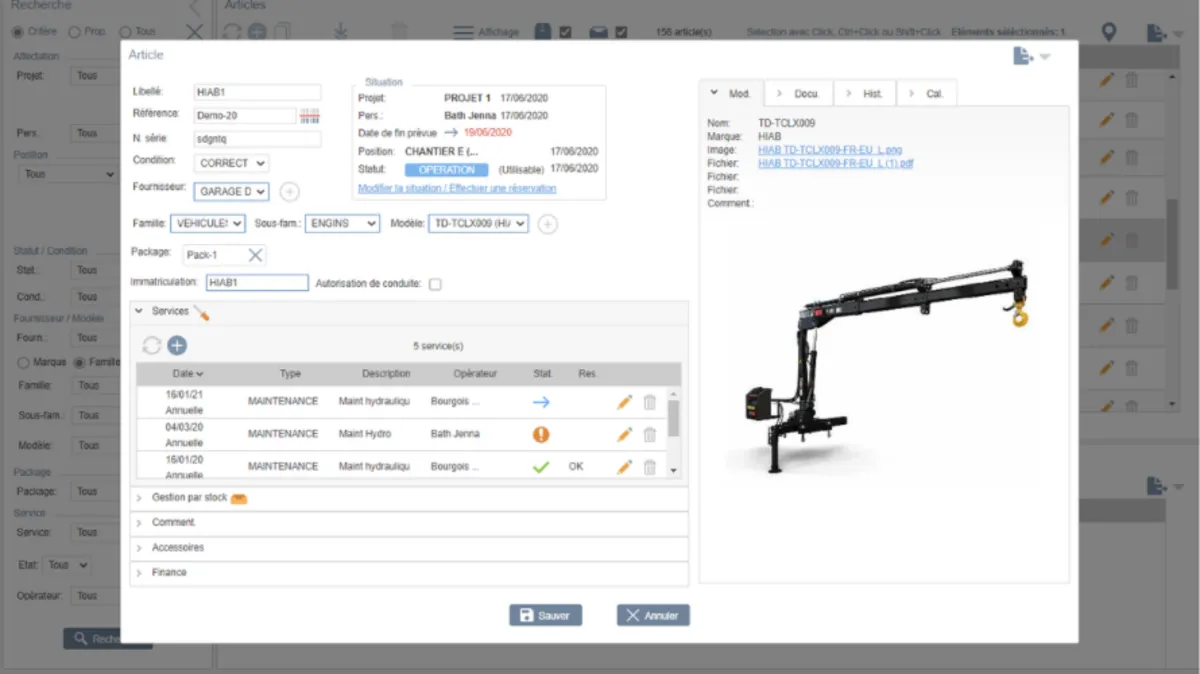Image resolution: width=1200 pixels, height=674 pixels.
Task: Click the barcode icon next to Référence
Action: (309, 116)
